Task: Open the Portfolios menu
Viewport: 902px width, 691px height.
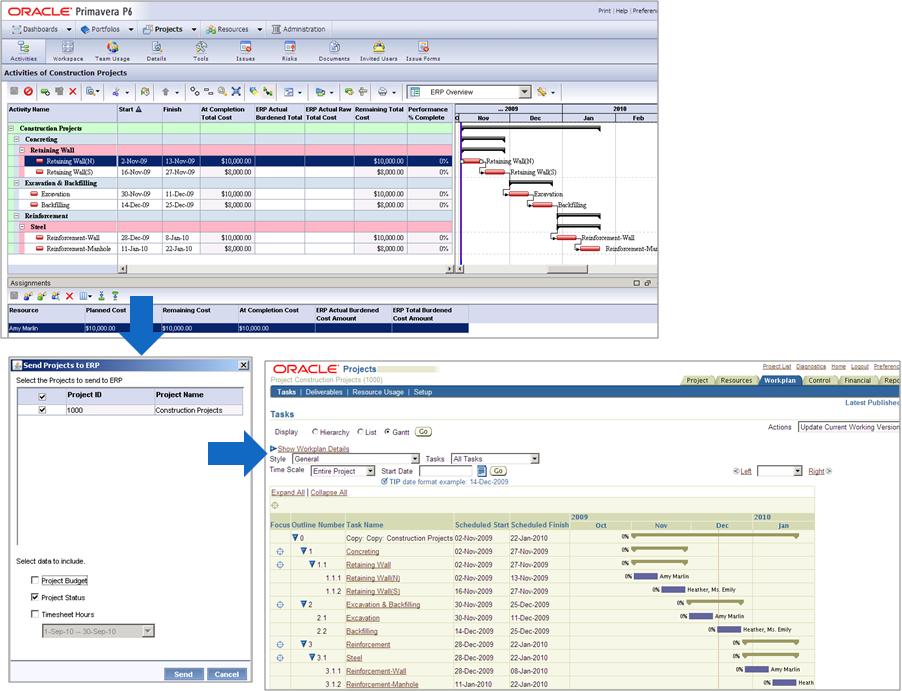Action: pos(106,29)
